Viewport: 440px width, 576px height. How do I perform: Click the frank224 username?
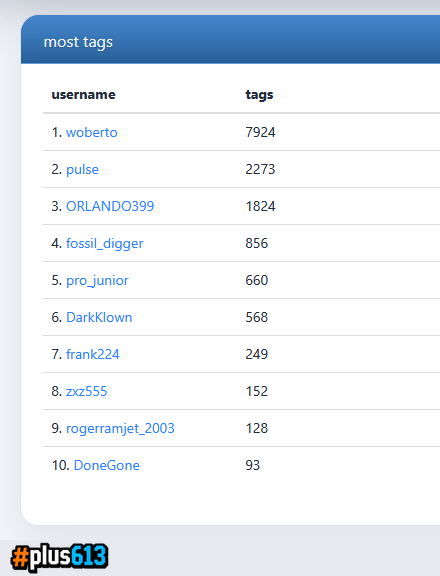click(93, 354)
